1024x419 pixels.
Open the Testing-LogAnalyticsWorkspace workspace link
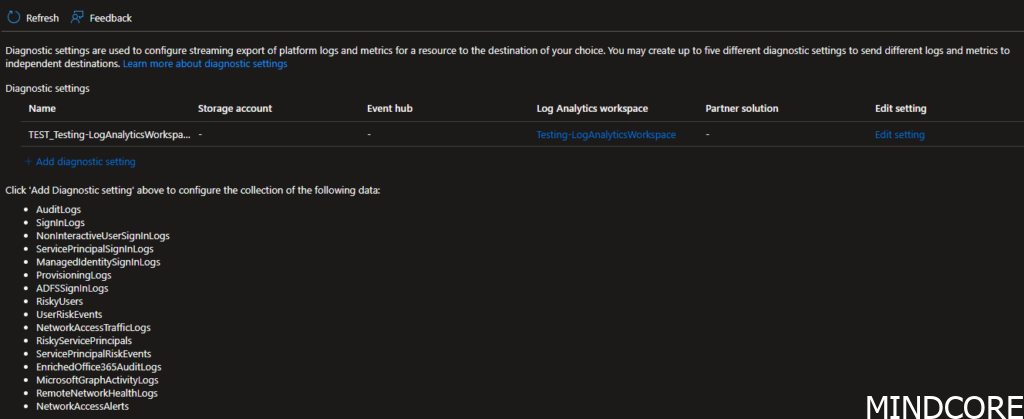click(x=606, y=134)
